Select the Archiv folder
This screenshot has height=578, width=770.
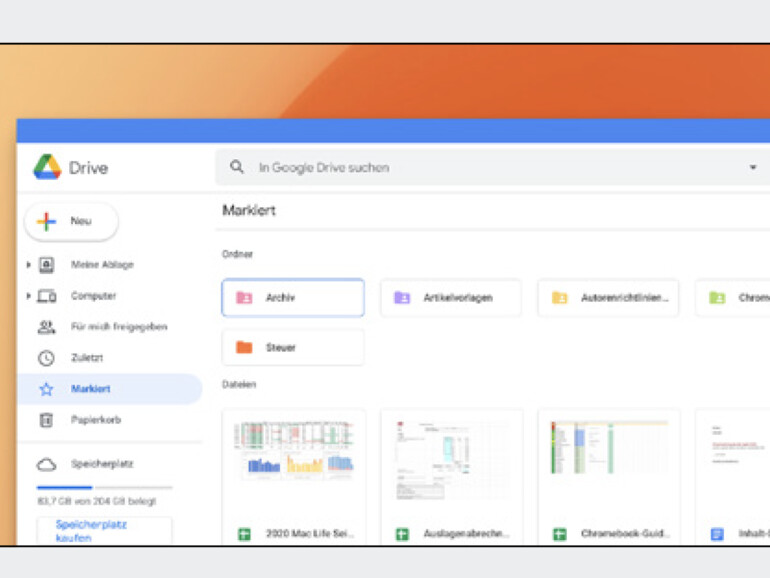pos(293,298)
